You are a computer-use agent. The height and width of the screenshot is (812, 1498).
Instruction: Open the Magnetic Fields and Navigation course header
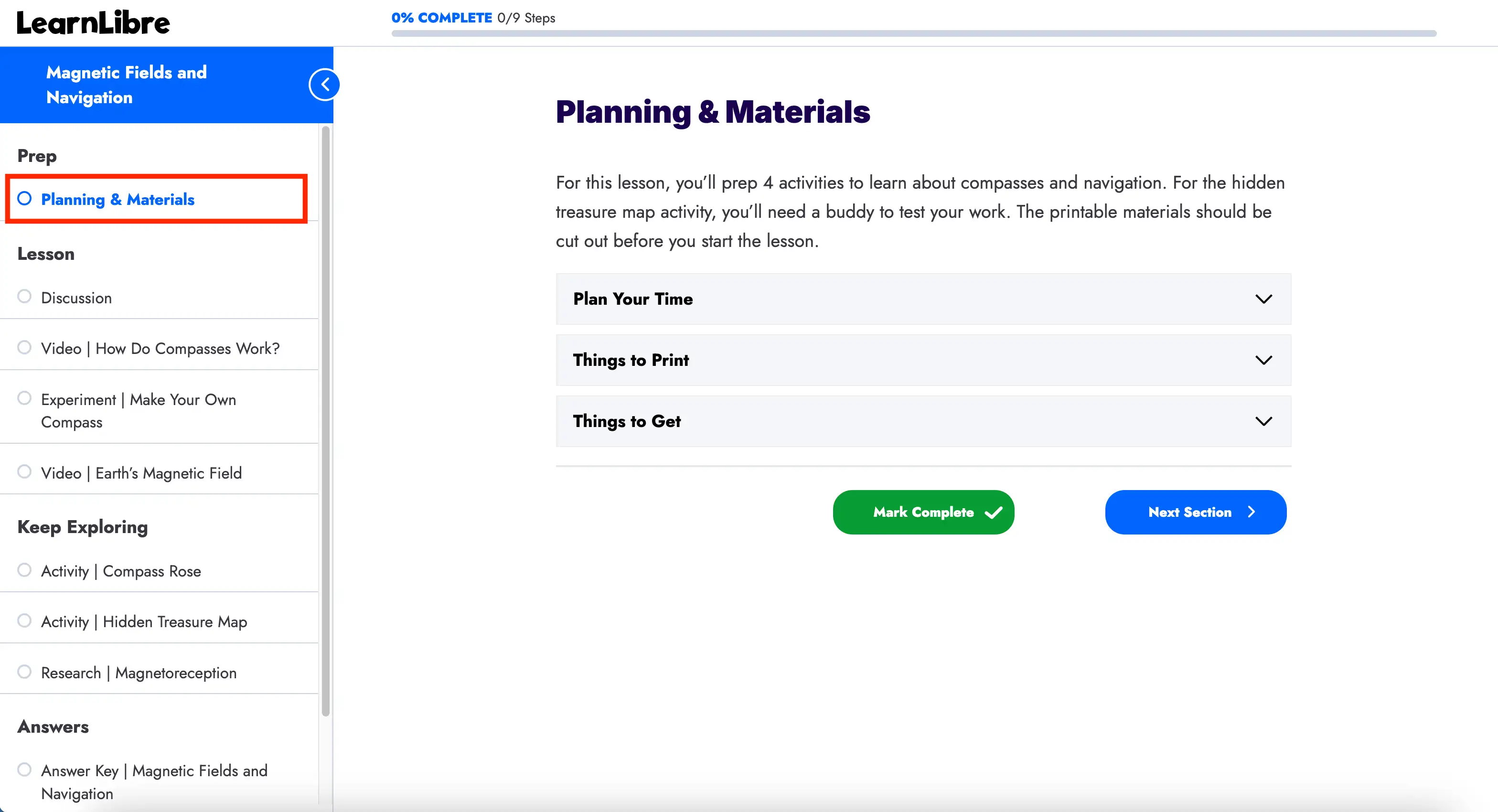(126, 85)
